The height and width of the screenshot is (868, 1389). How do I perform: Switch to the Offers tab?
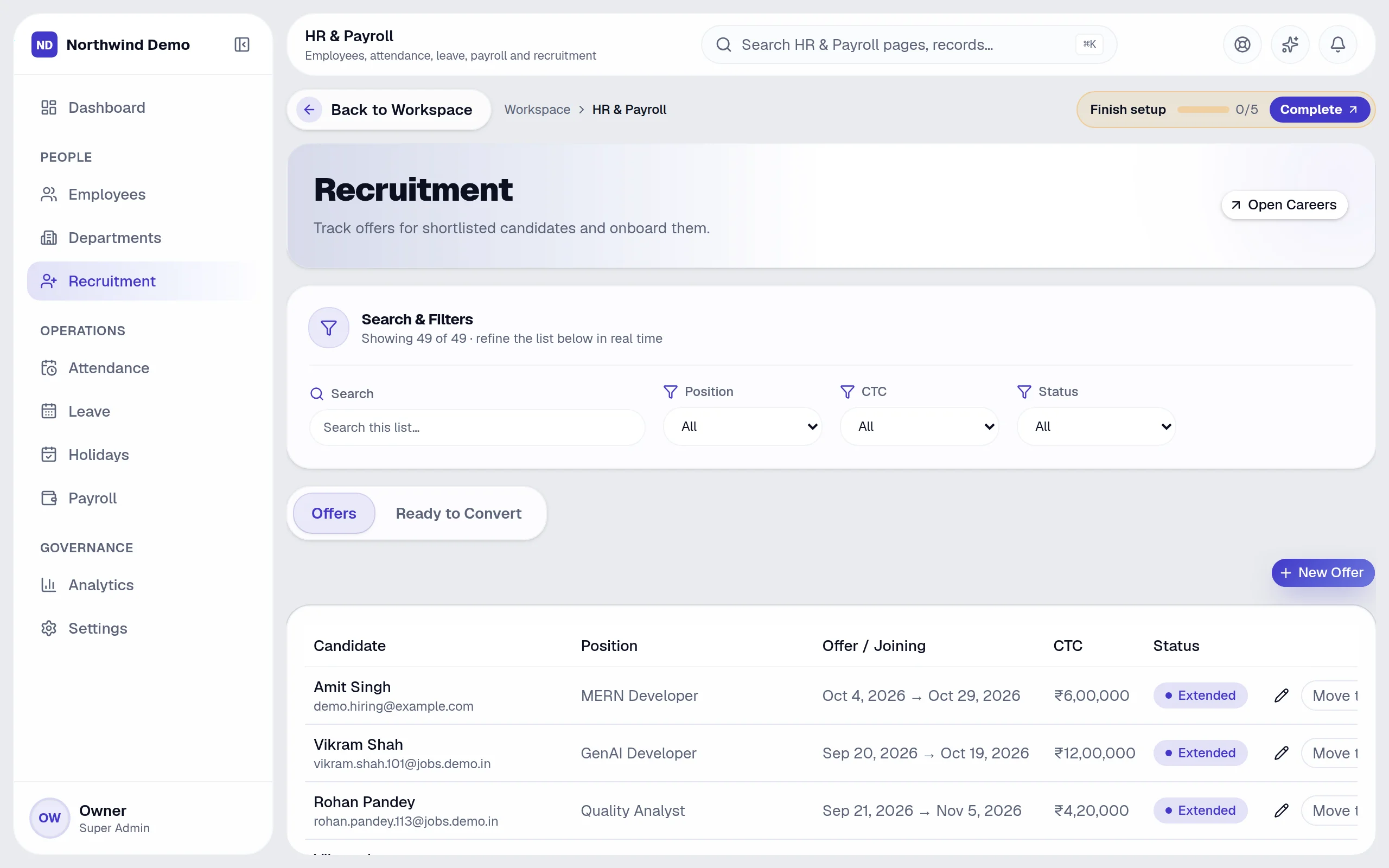(x=334, y=513)
